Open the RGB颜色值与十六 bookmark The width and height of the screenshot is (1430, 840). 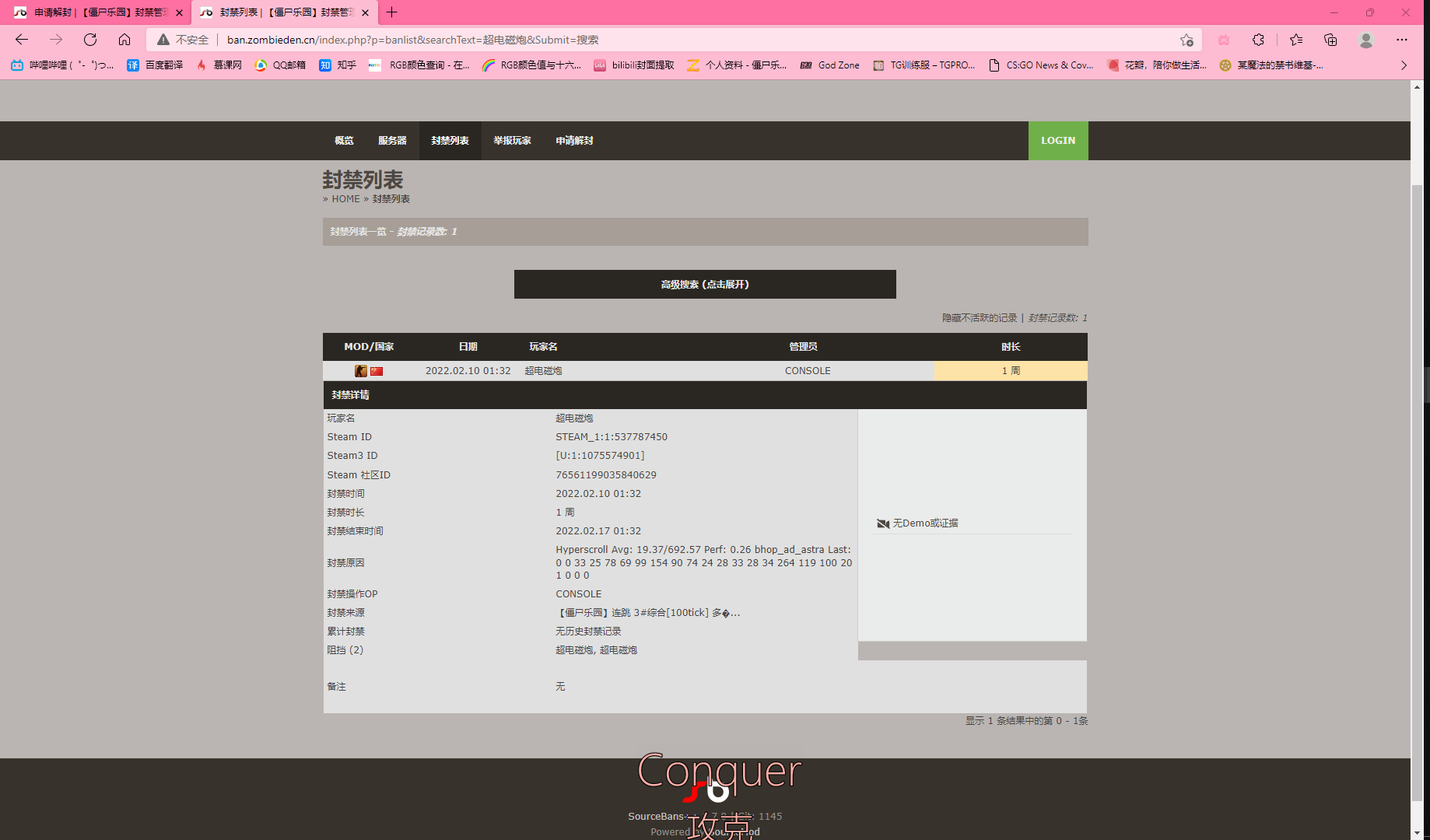[531, 65]
